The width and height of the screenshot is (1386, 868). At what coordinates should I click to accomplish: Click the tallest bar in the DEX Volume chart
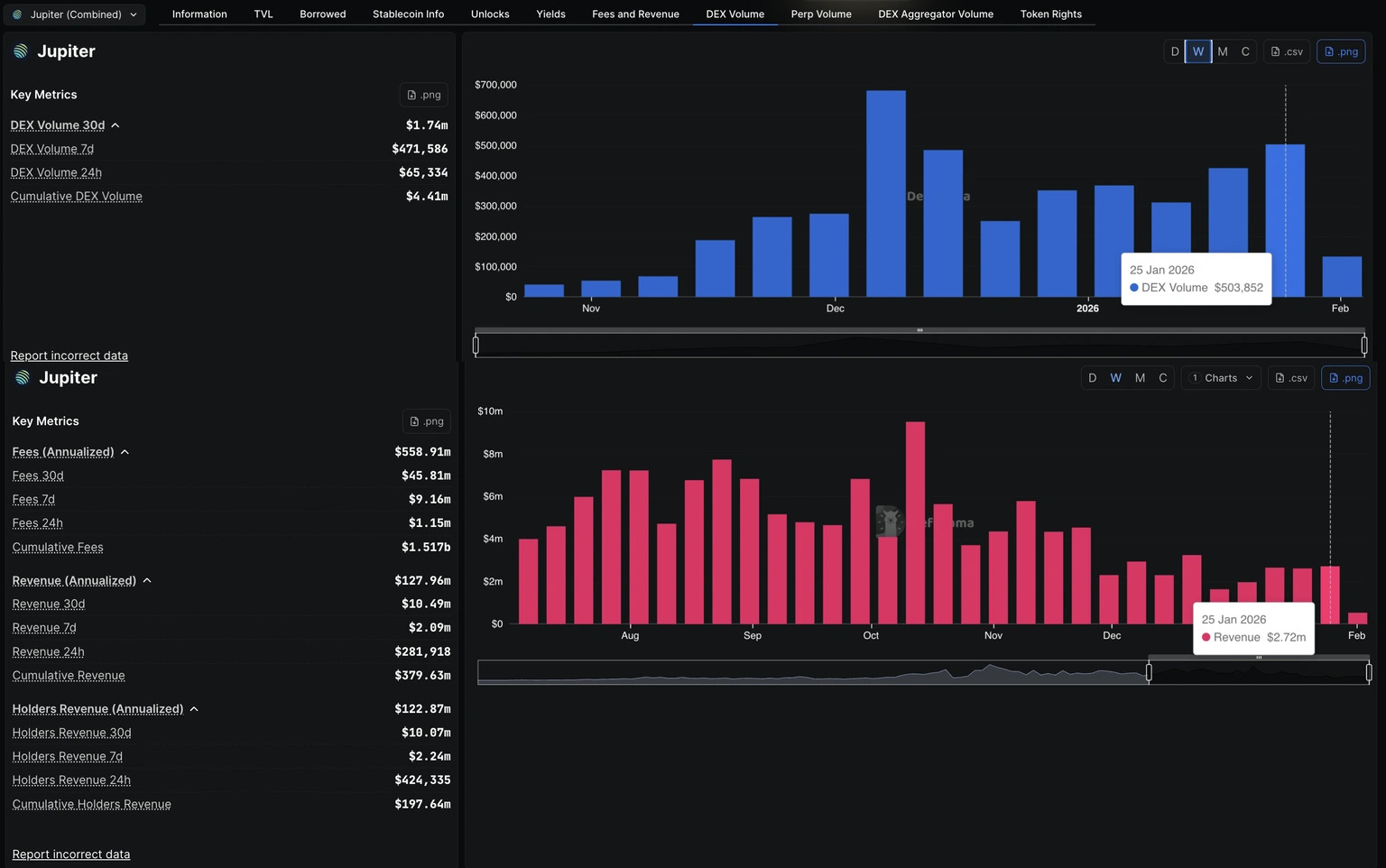[x=885, y=192]
